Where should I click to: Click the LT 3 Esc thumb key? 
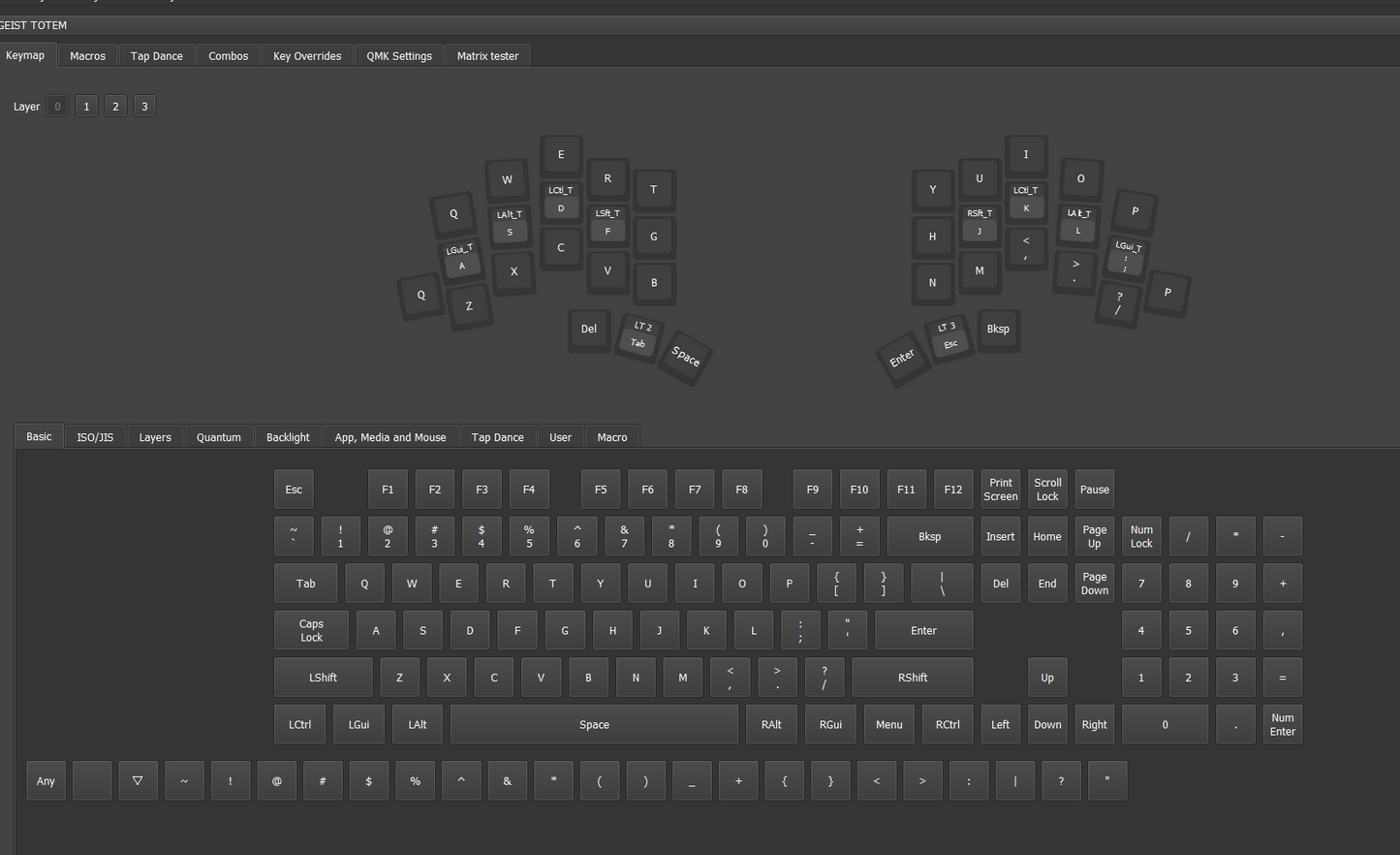tap(950, 338)
